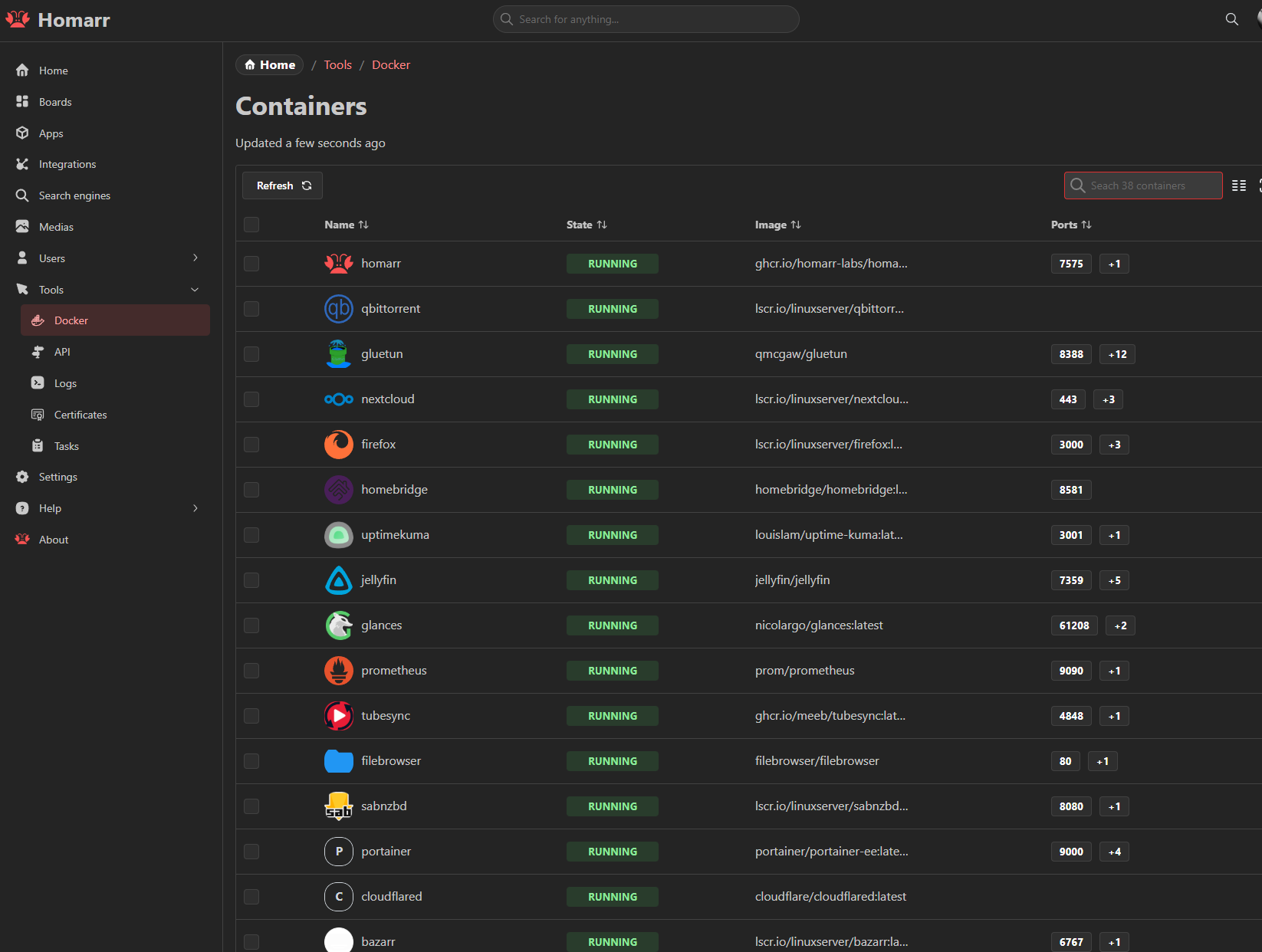Select the jellyfin container checkbox

coord(251,580)
